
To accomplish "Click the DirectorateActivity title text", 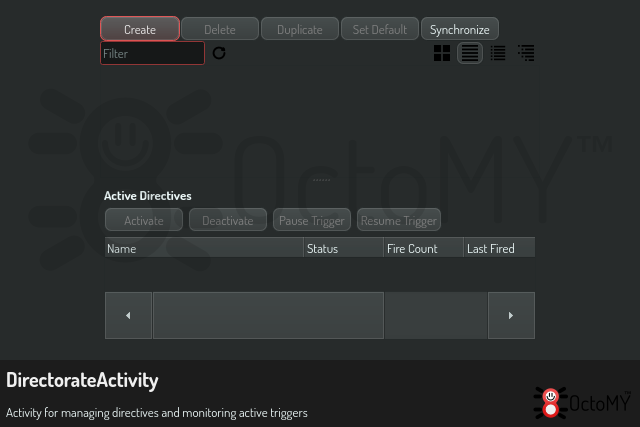I will coord(82,380).
